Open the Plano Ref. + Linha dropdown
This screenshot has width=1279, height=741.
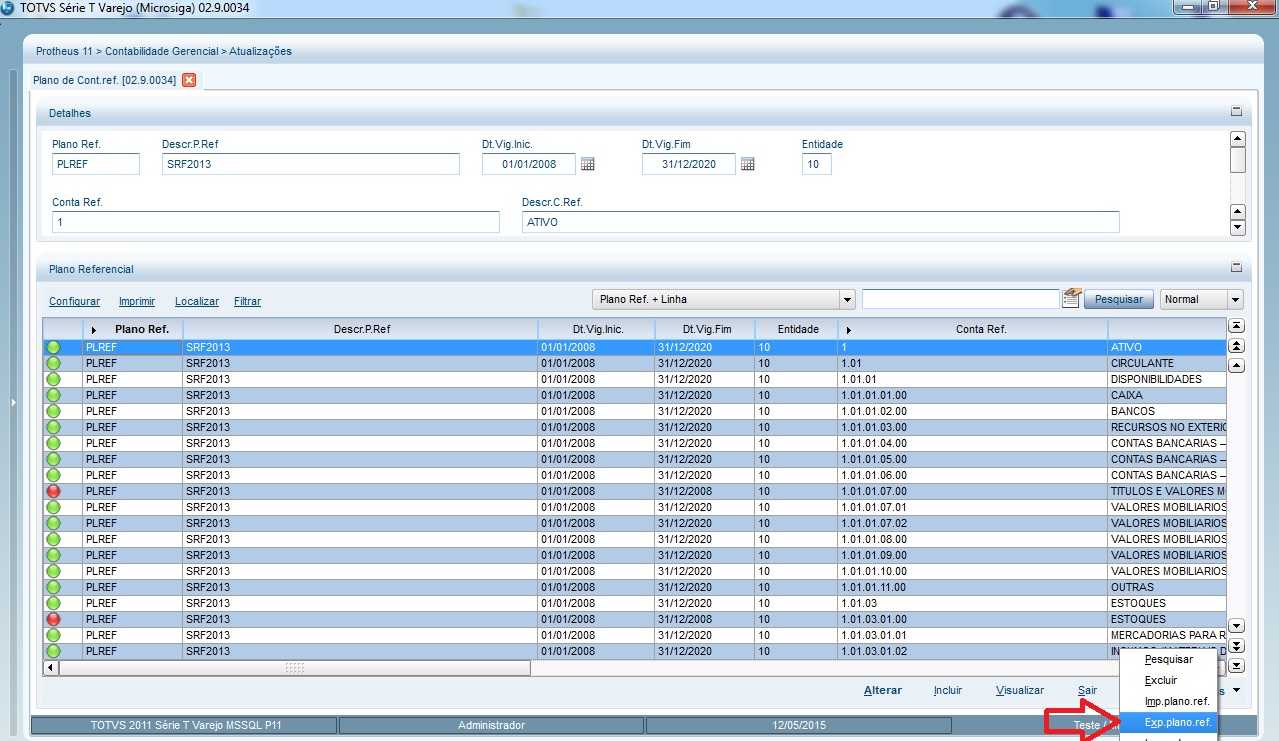click(x=846, y=298)
